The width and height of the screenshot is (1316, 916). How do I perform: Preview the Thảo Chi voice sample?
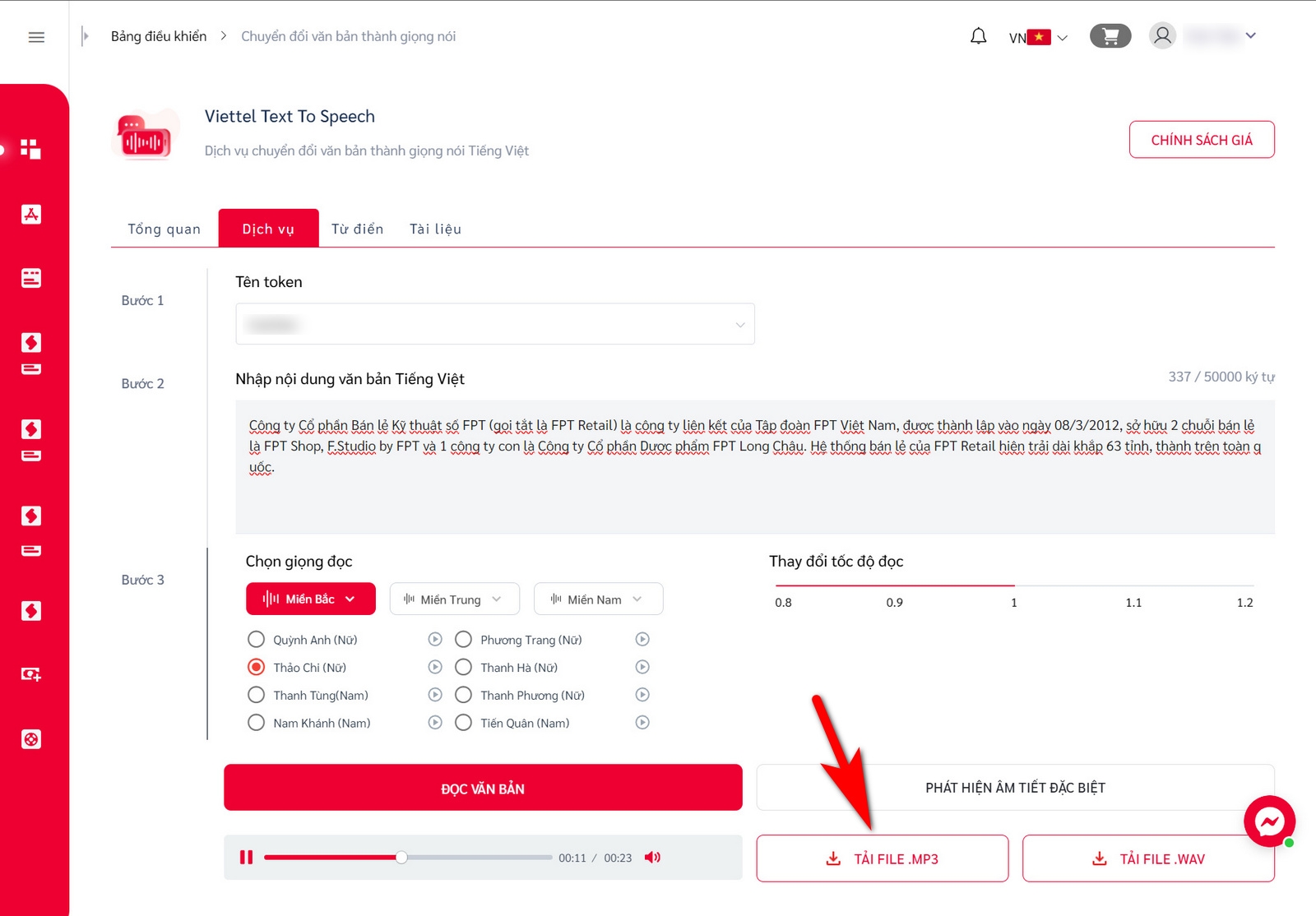(x=435, y=667)
